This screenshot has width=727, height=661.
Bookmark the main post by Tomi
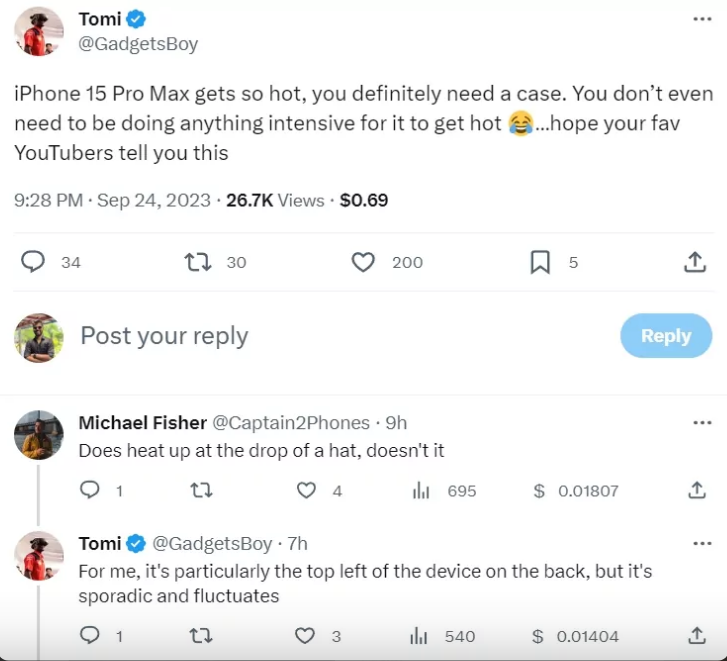tap(540, 262)
